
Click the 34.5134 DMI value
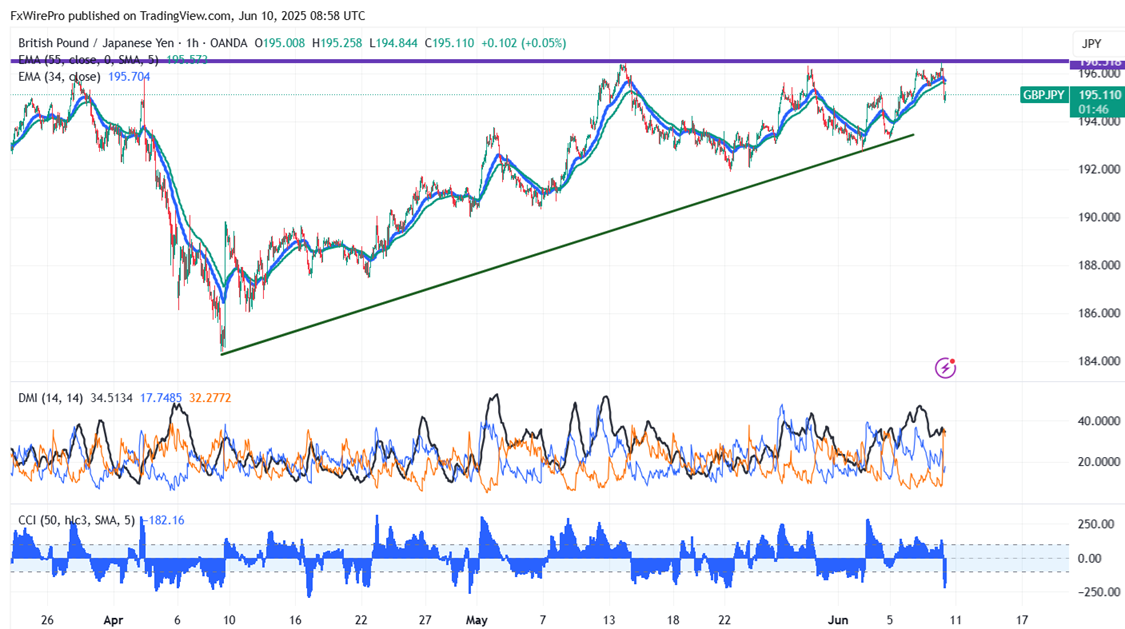[111, 397]
